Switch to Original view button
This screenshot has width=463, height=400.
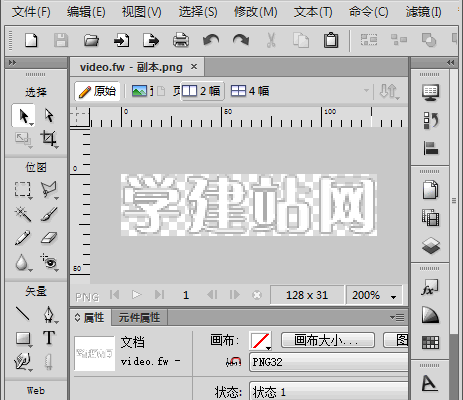97,91
